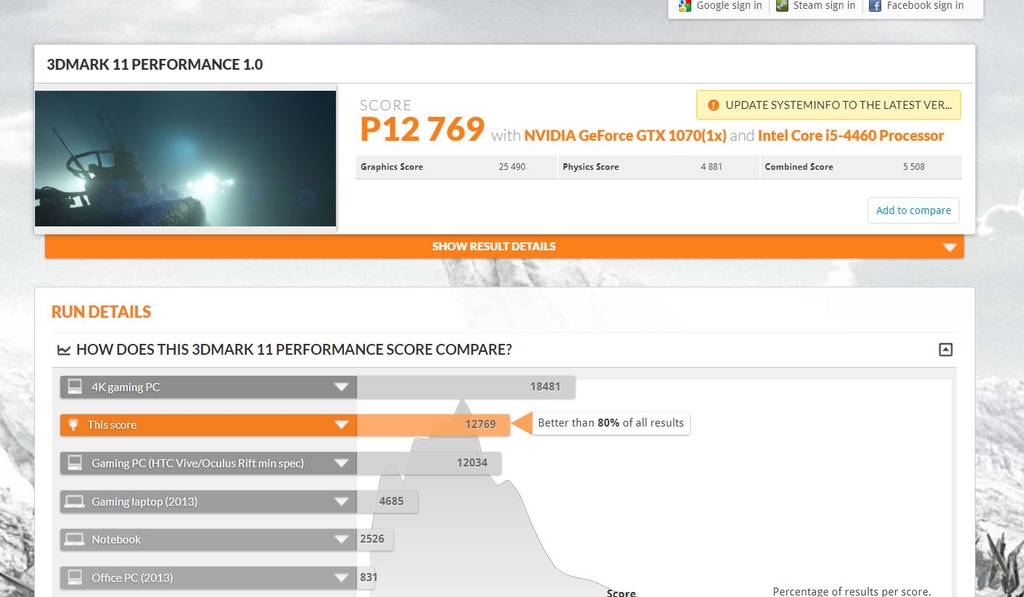
Task: Click the 3DMARK 11 PERFORMANCE 1.0 heading
Action: click(x=155, y=65)
